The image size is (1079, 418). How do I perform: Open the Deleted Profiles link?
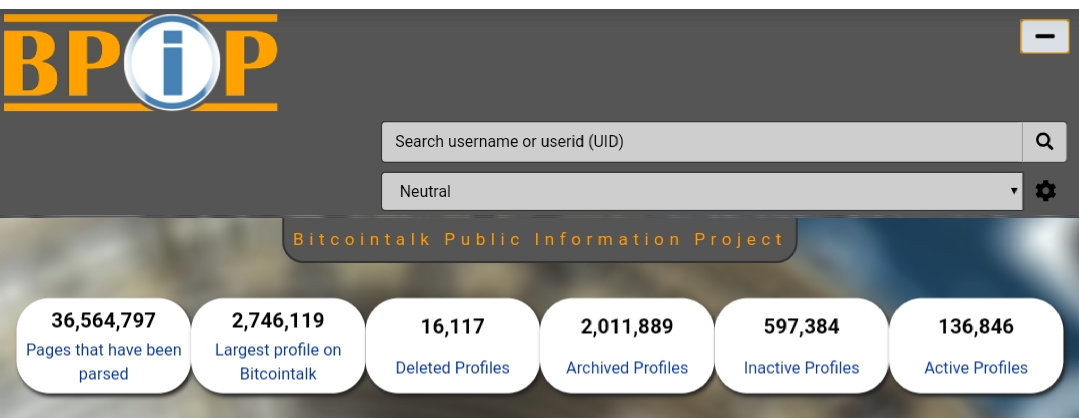(x=452, y=368)
